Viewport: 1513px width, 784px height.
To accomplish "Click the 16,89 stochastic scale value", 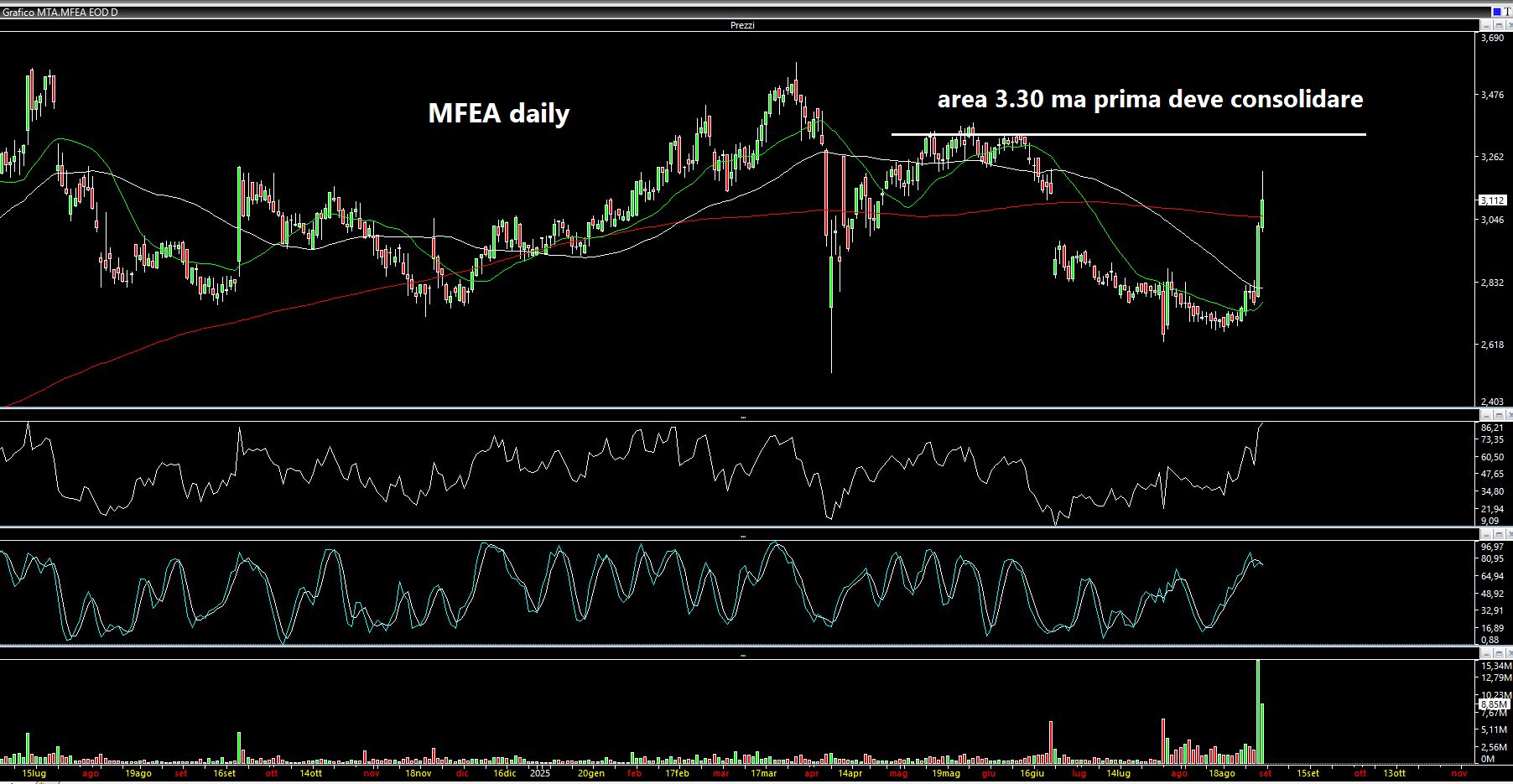I will click(x=1492, y=628).
